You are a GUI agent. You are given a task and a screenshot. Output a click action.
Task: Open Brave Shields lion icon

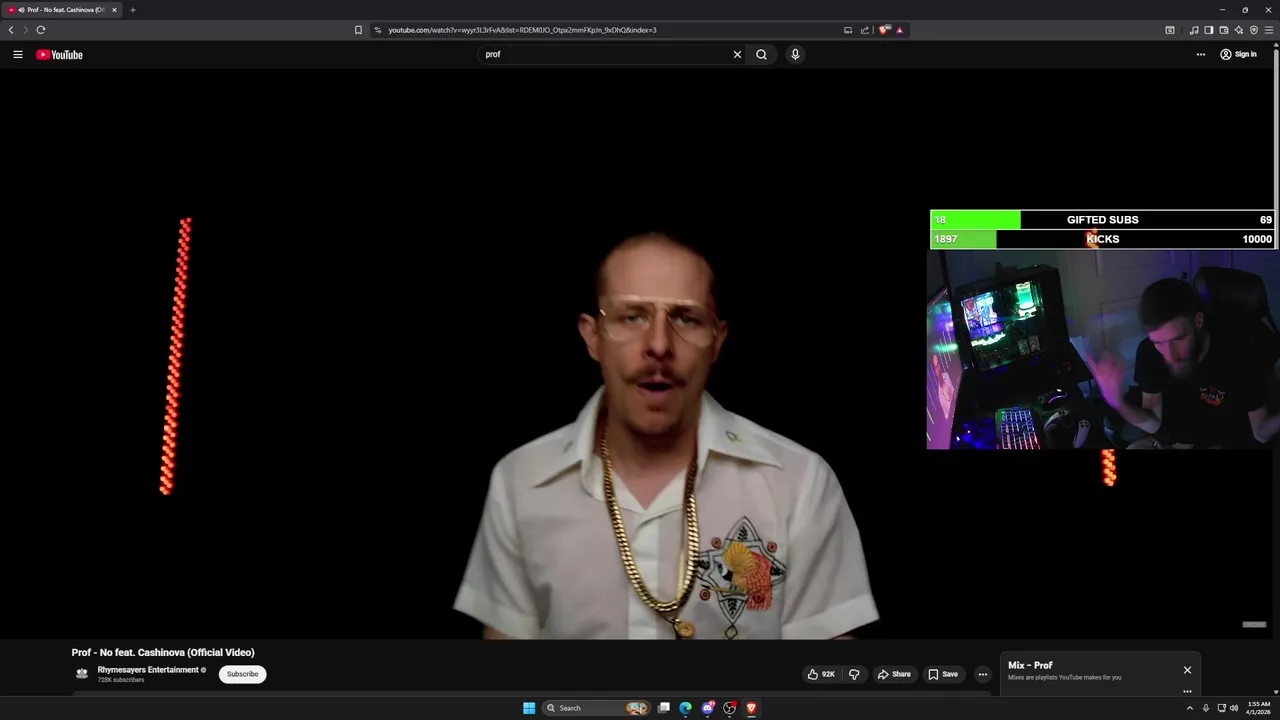tap(884, 30)
